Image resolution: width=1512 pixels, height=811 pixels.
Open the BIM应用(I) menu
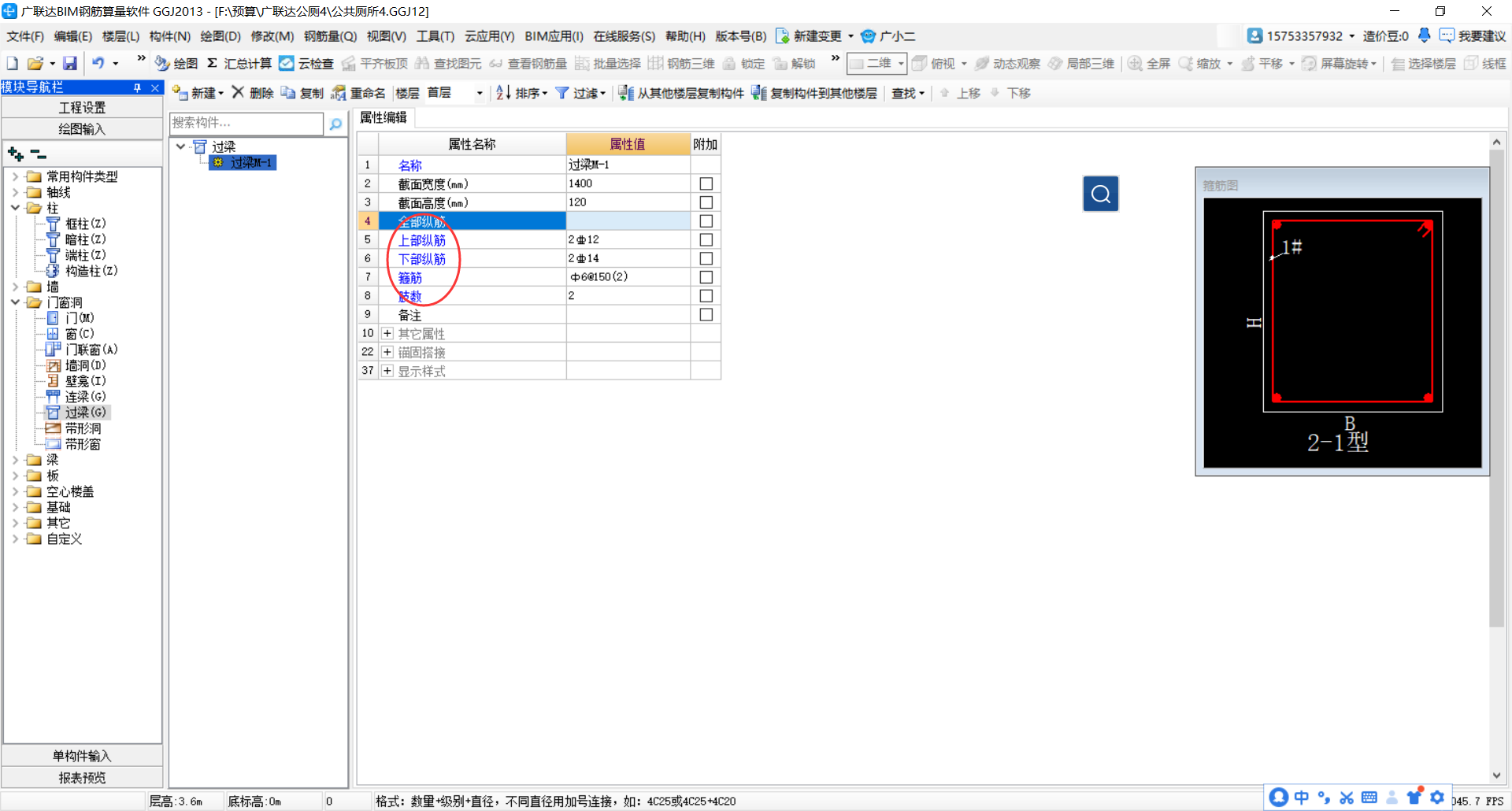554,36
